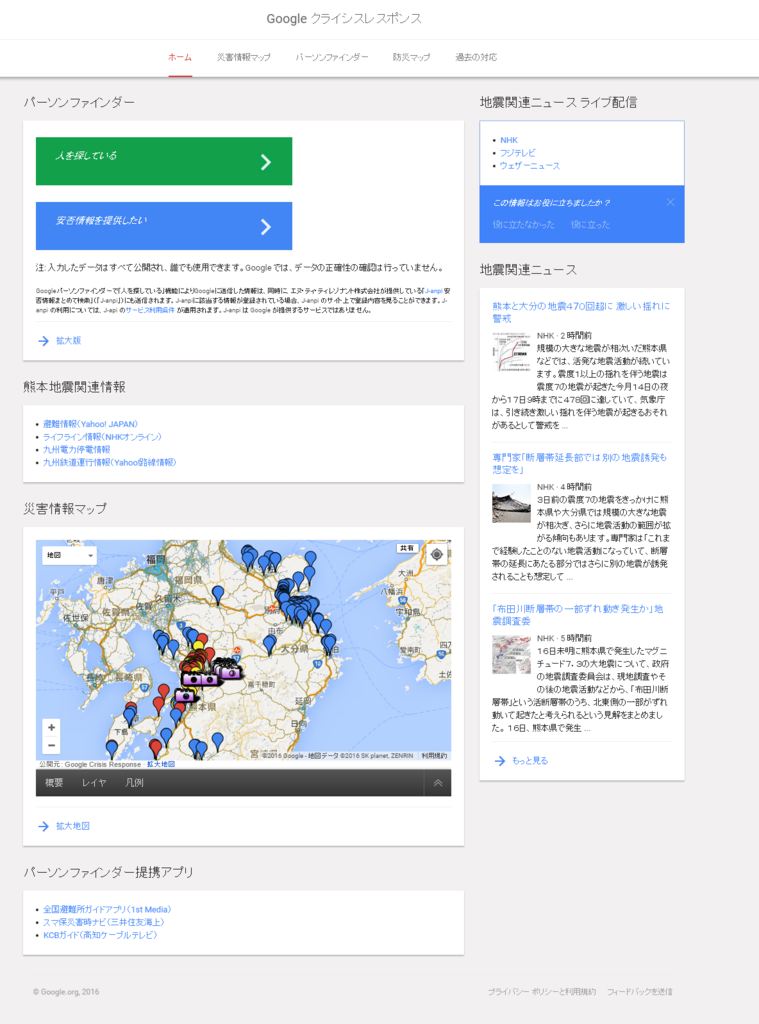Open the NHK live stream link
The width and height of the screenshot is (759, 1024).
coord(509,140)
